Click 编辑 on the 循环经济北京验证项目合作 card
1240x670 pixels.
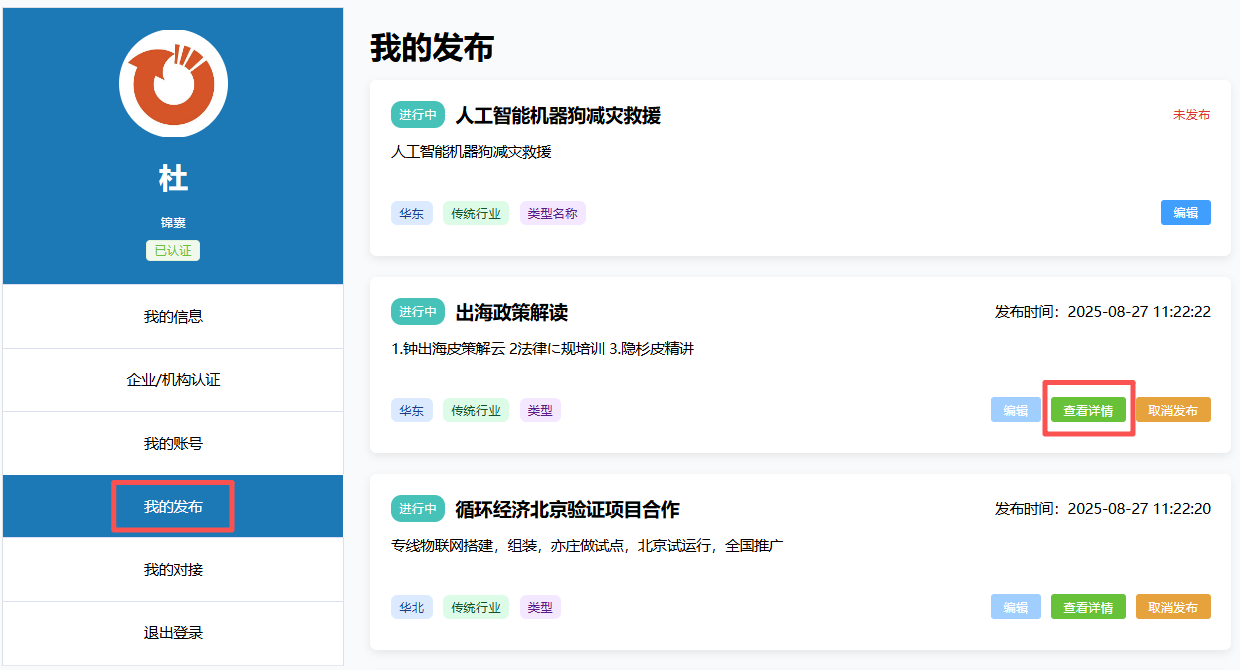pos(1015,607)
